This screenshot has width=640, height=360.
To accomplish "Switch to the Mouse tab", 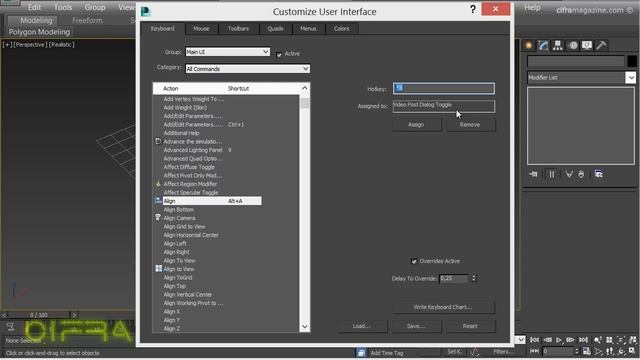I will tap(201, 29).
